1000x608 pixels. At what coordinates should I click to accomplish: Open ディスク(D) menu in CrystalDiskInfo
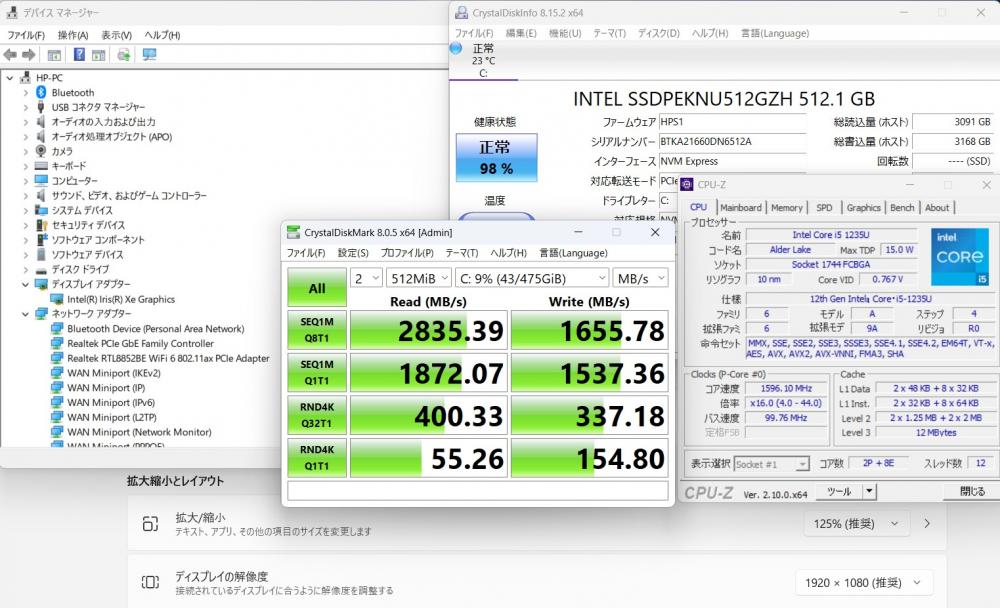659,33
